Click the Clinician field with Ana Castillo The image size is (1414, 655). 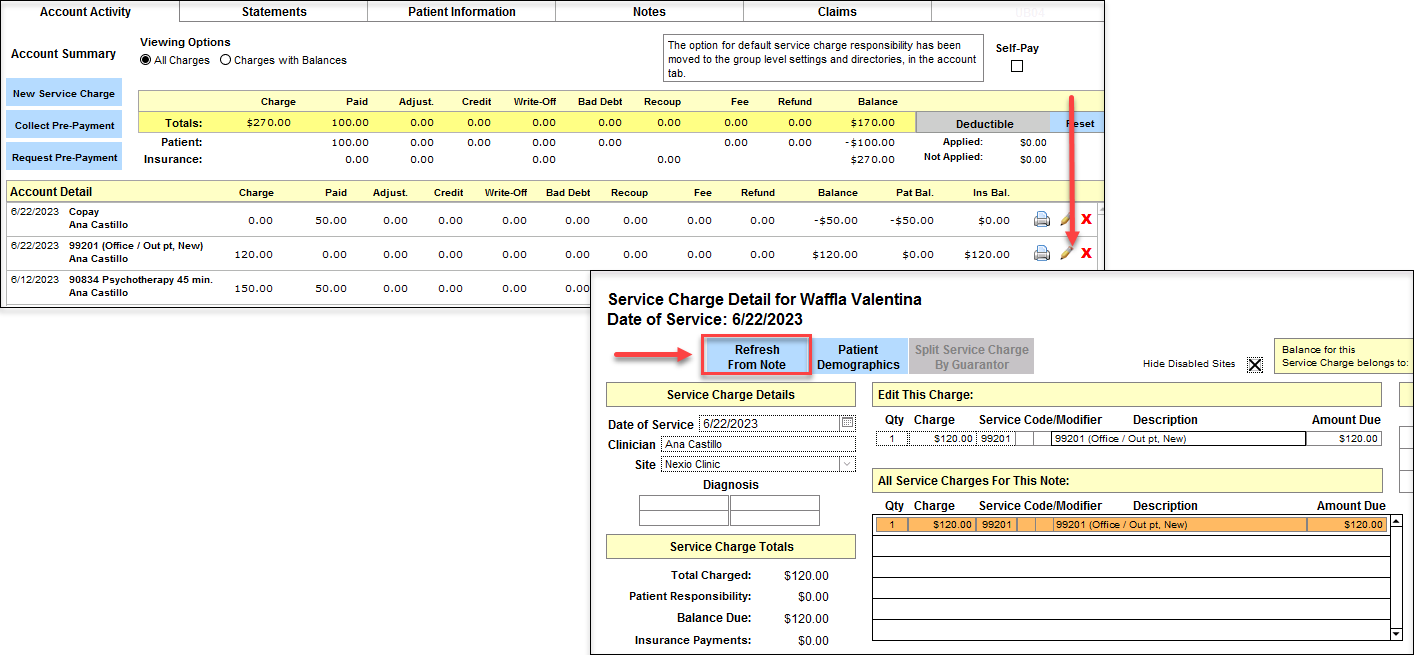tap(758, 444)
